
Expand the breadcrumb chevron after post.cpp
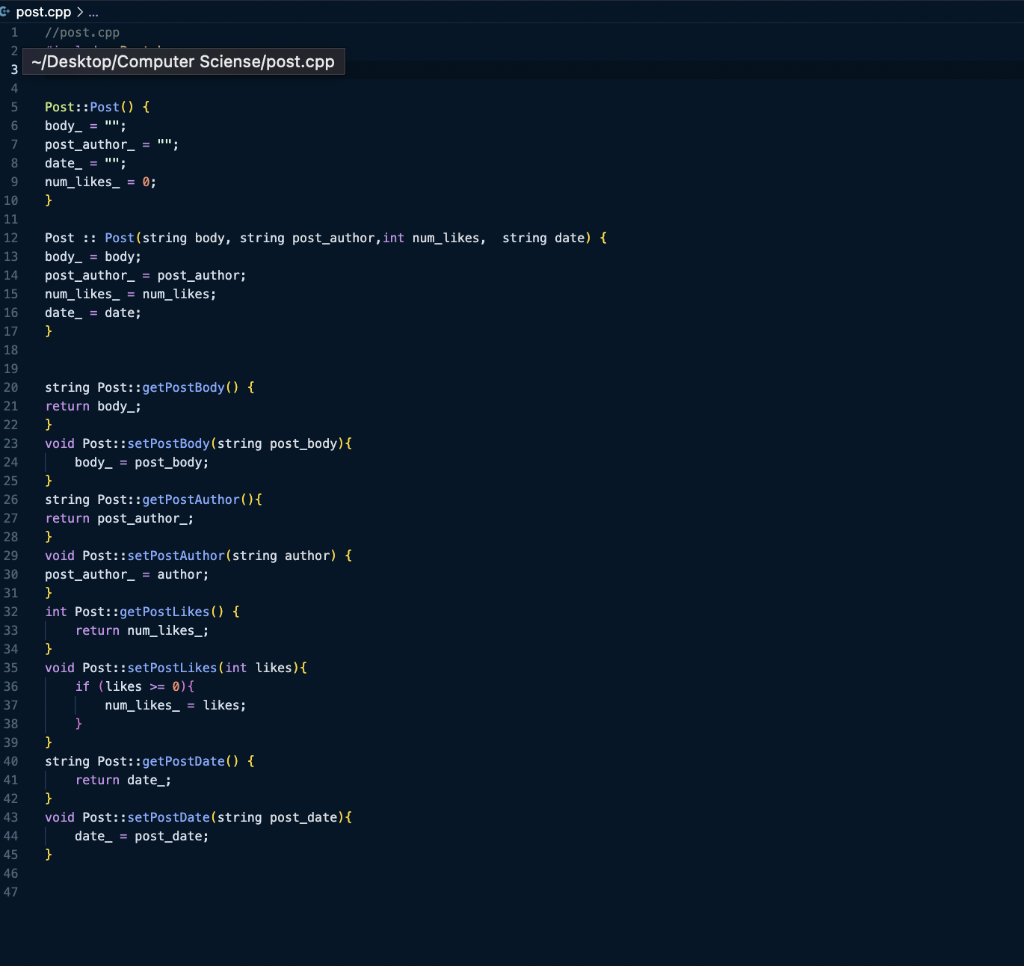tap(78, 12)
